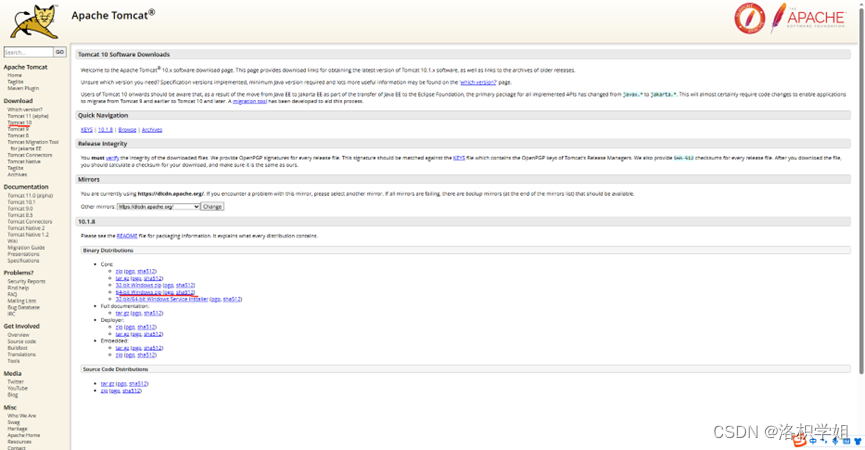Jump to 10.1.8 quick navigation link

click(105, 130)
